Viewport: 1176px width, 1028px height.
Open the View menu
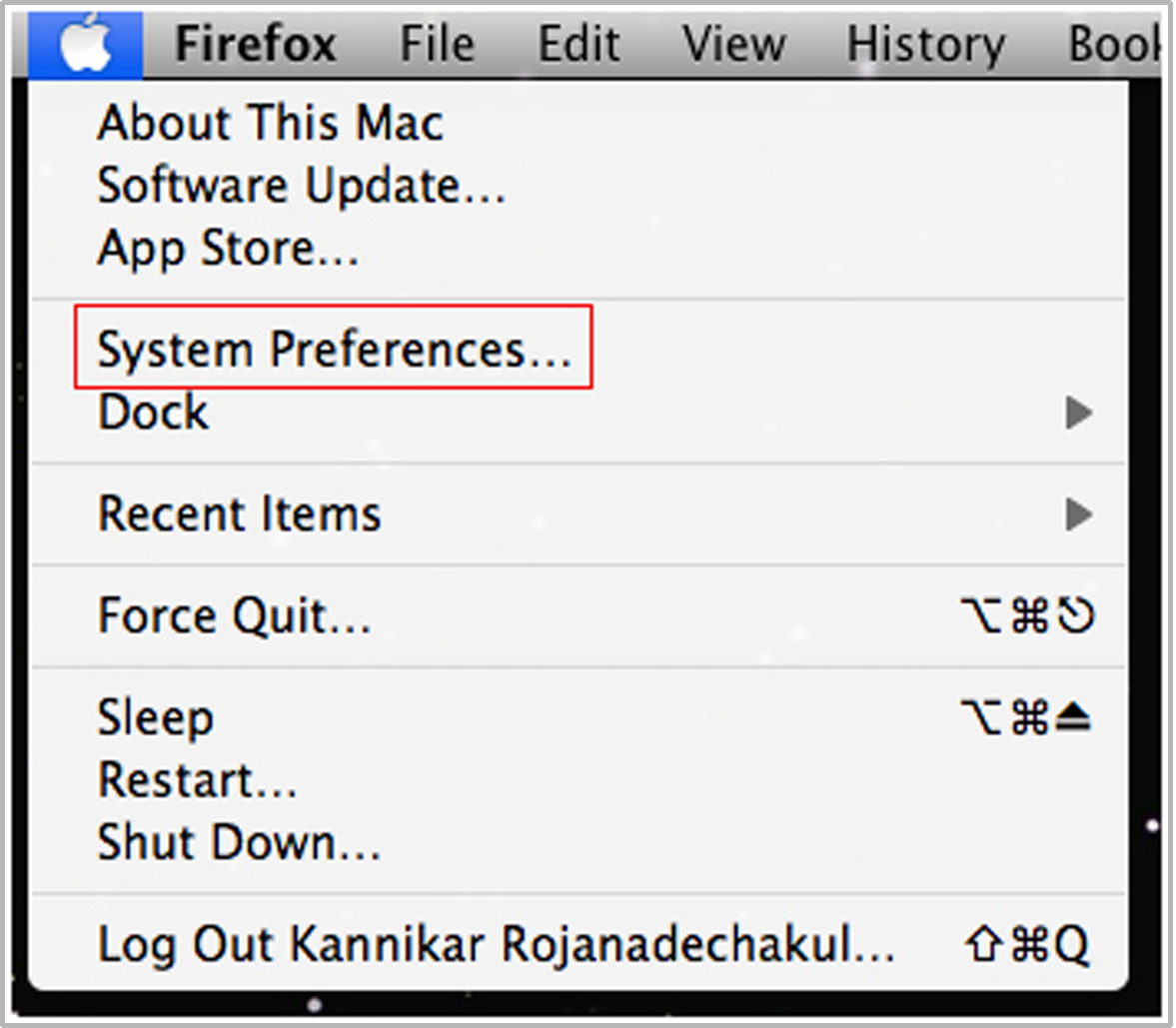coord(733,46)
